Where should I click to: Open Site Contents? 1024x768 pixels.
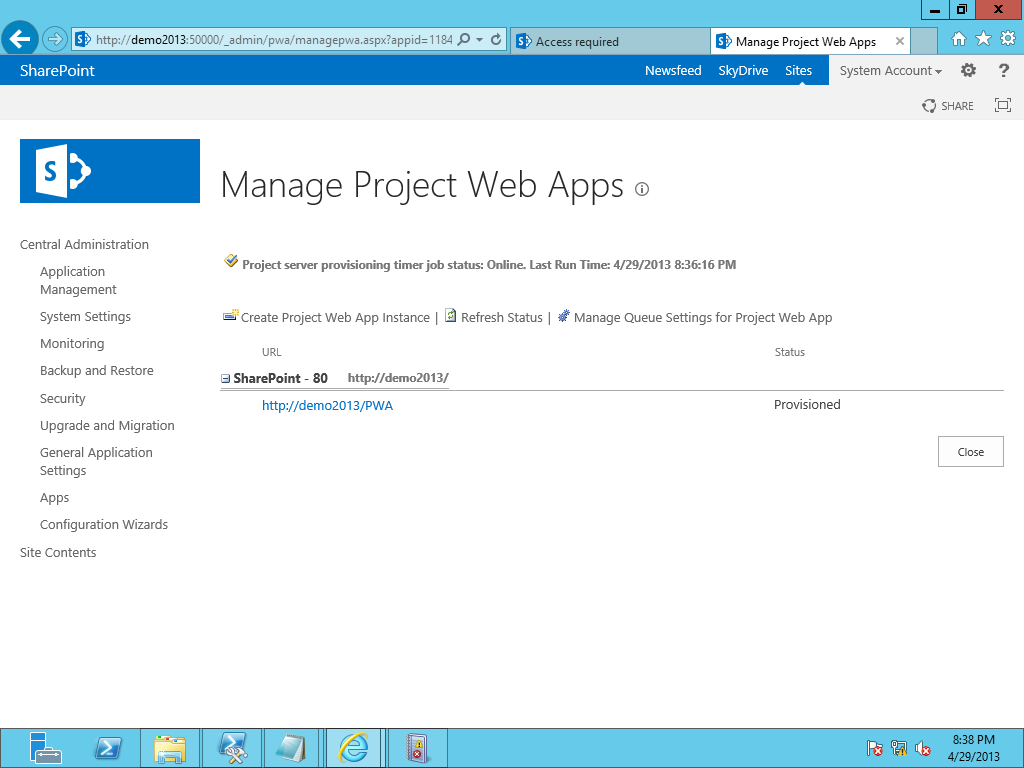pyautogui.click(x=58, y=552)
